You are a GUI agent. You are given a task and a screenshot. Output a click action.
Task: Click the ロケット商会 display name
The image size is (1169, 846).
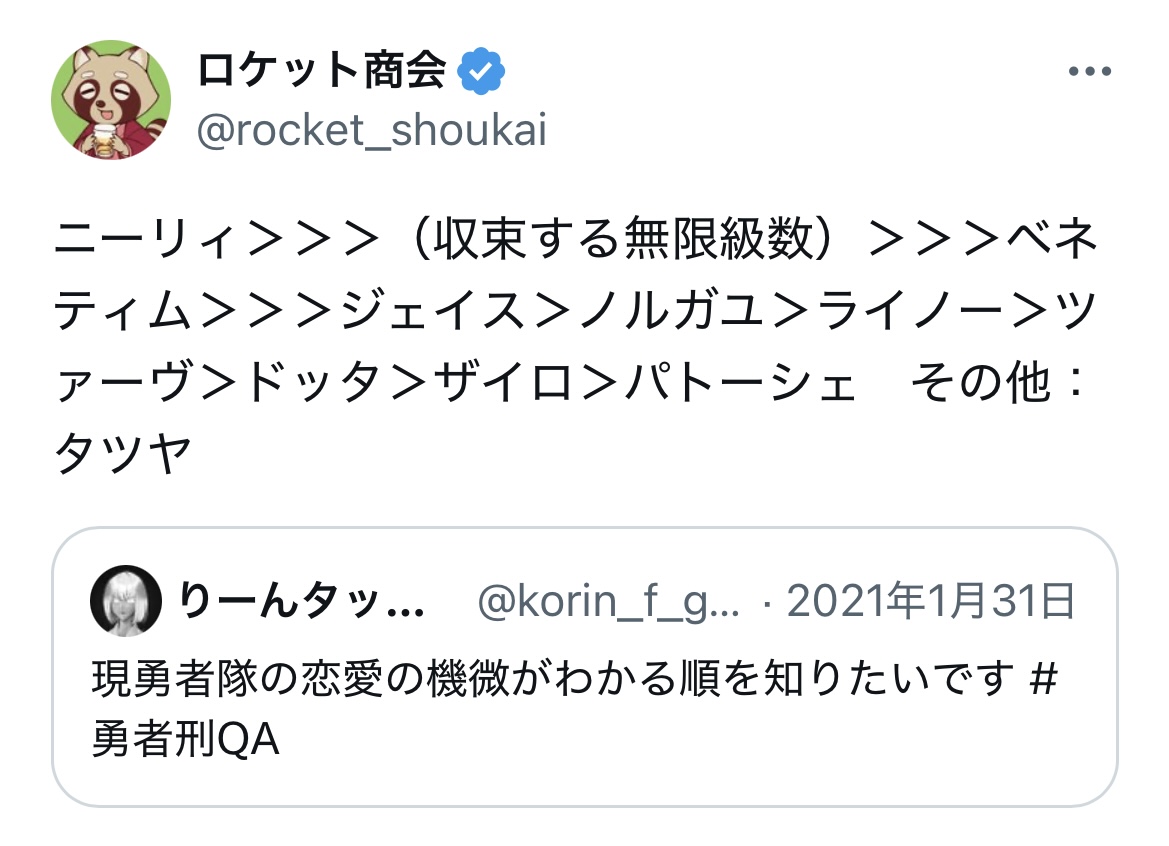tap(320, 72)
